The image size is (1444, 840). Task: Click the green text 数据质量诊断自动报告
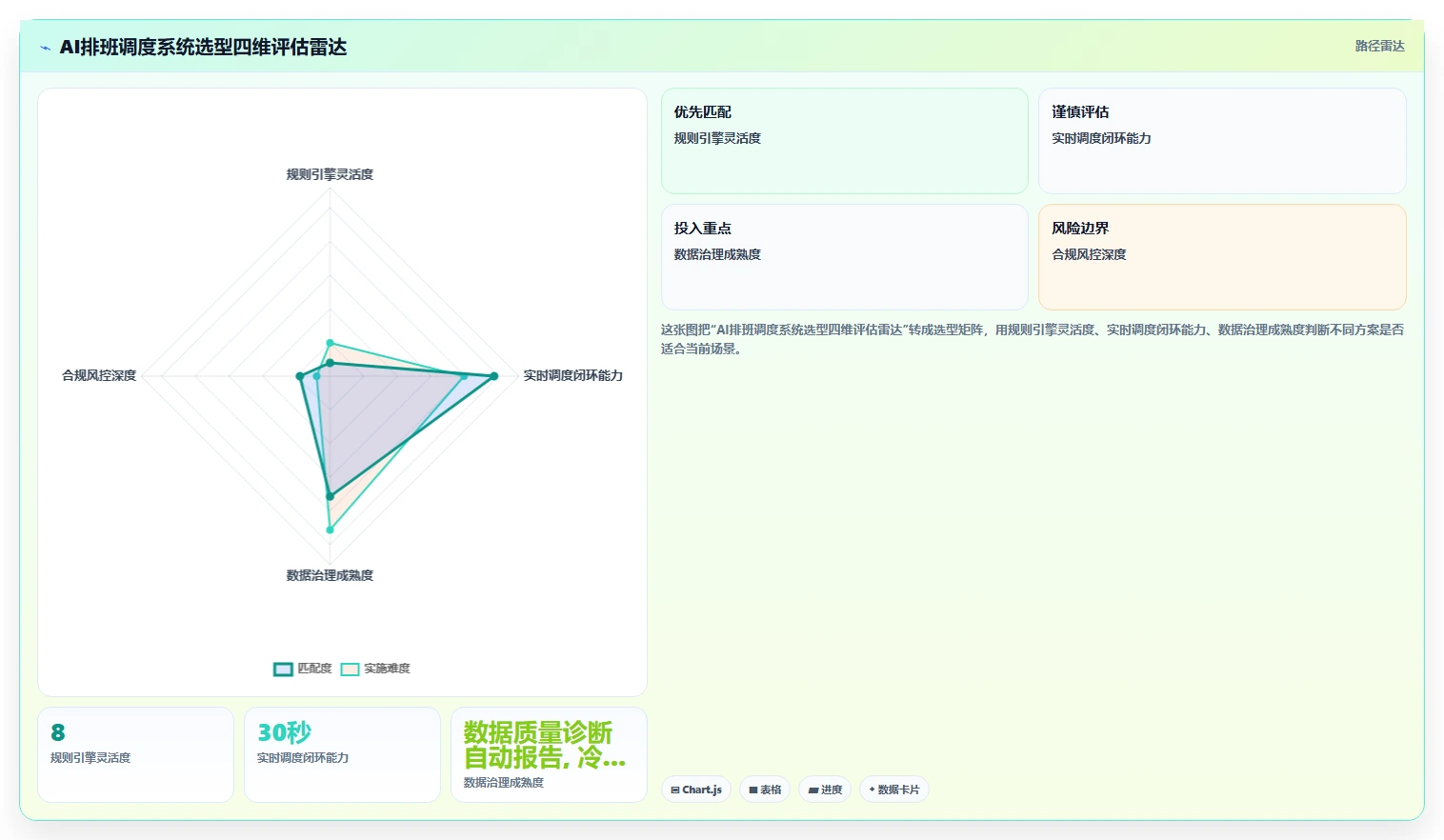(x=544, y=745)
